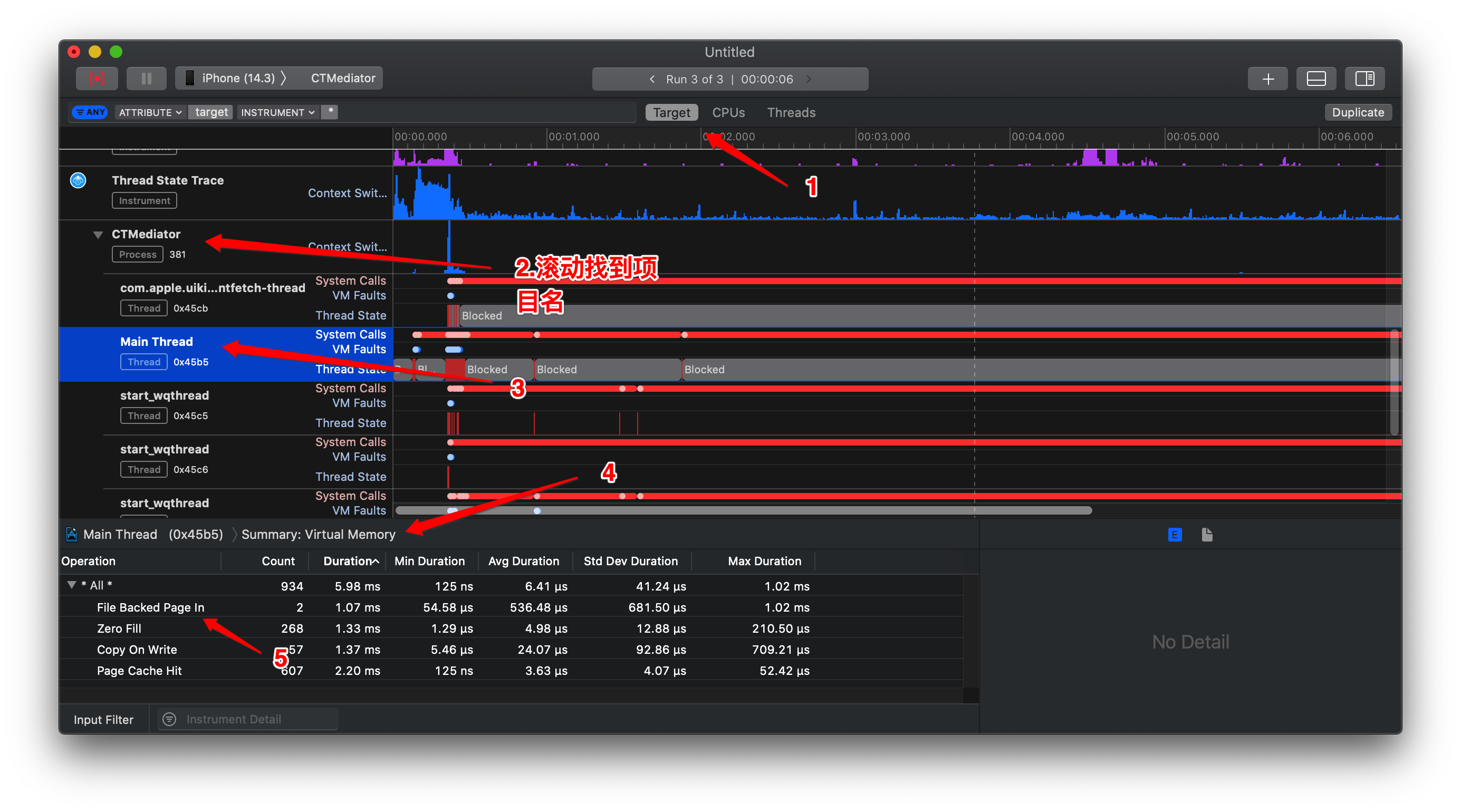Click the track list's vertical scrollbar

(1394, 382)
